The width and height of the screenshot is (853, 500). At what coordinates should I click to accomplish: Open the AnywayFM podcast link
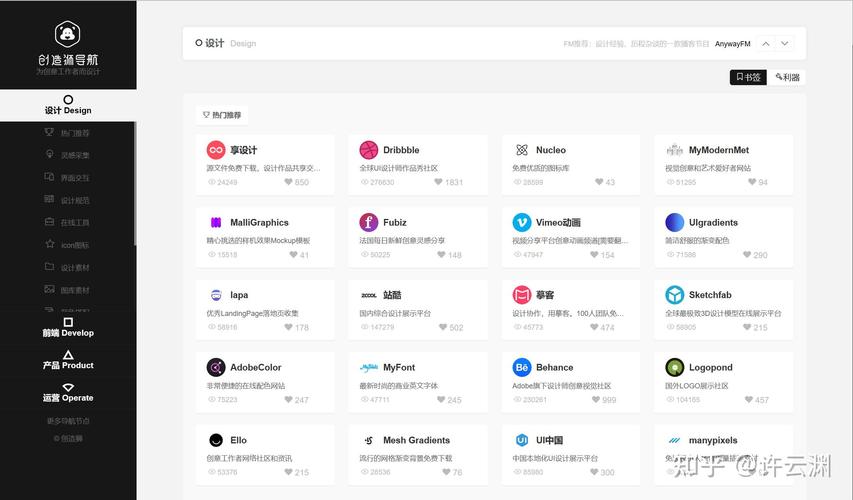click(x=732, y=44)
